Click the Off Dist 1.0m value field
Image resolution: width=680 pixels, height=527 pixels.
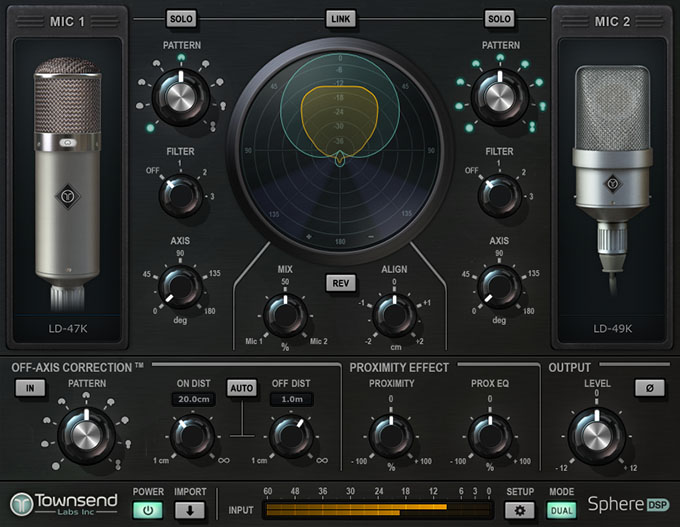(291, 398)
